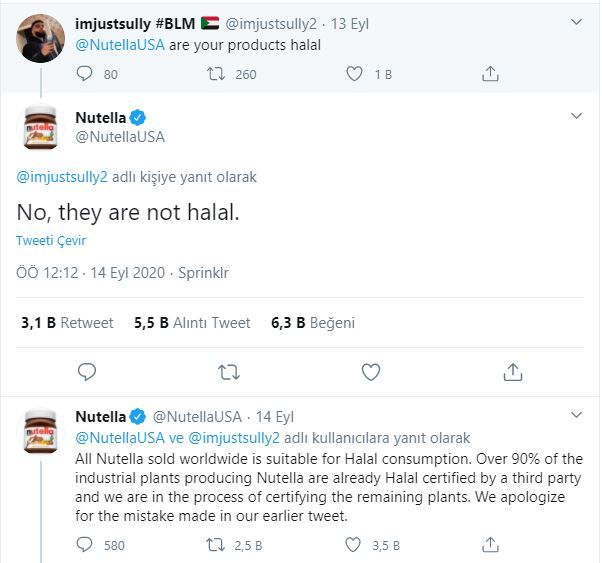
Task: View the 5,5 B Alıntı Tweet list
Action: coord(191,323)
